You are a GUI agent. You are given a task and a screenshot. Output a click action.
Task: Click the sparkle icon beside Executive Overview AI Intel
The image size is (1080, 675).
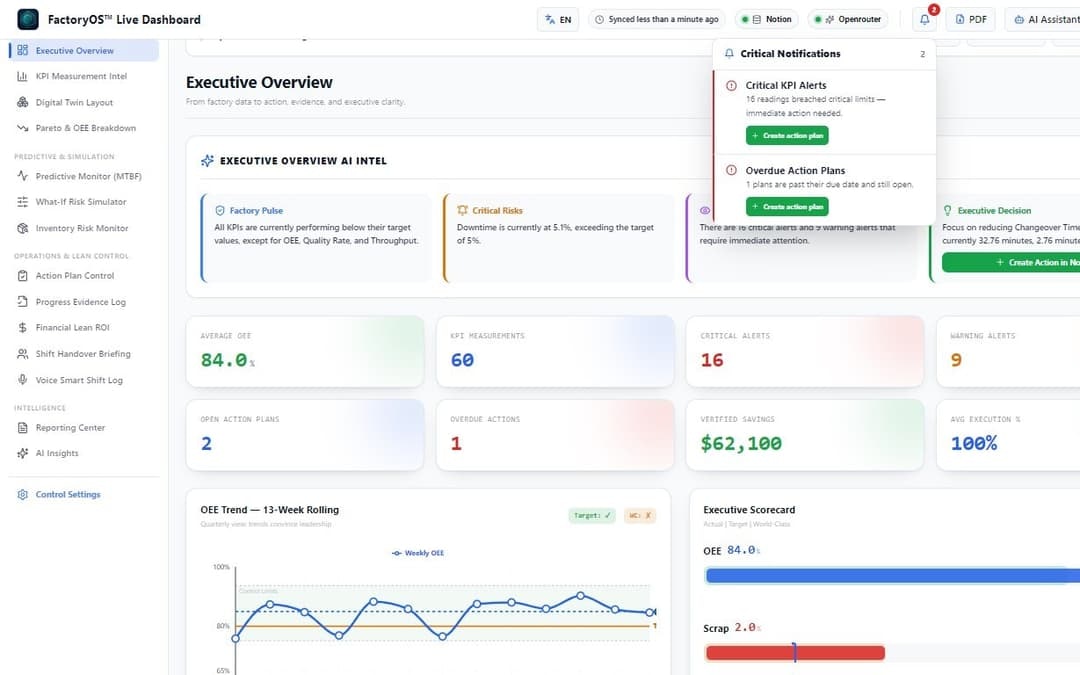click(207, 160)
